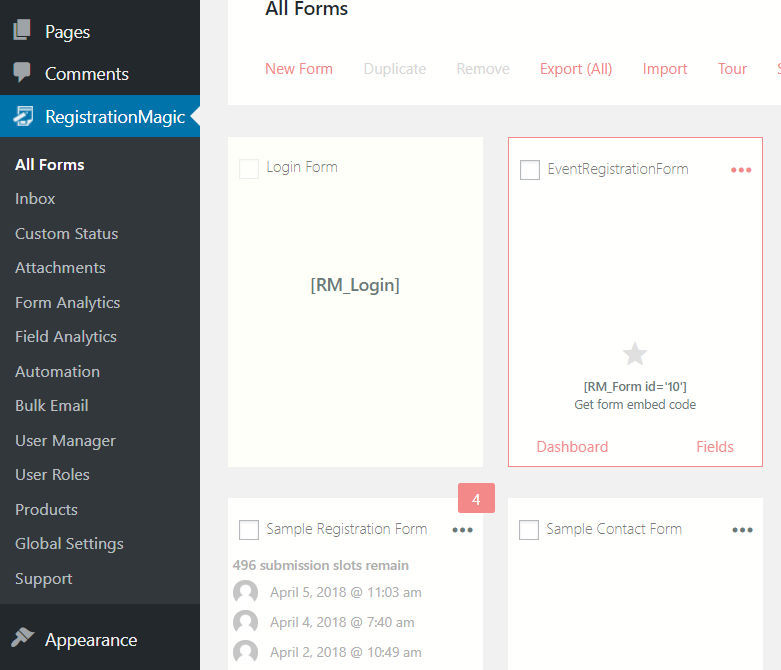This screenshot has width=781, height=670.
Task: Click the red badge showing 4
Action: pyautogui.click(x=476, y=499)
